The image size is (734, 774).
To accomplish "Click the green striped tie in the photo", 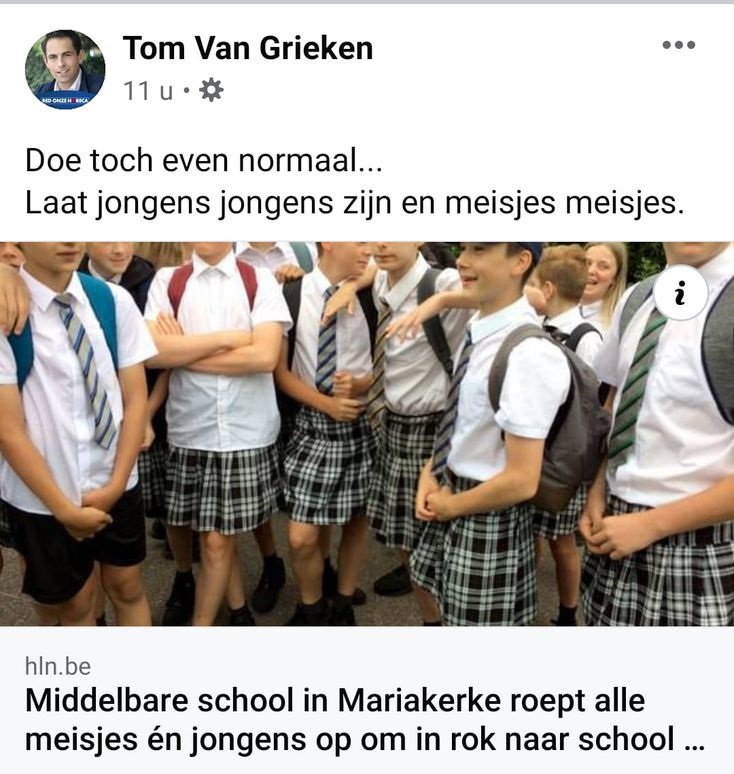I will pyautogui.click(x=634, y=390).
